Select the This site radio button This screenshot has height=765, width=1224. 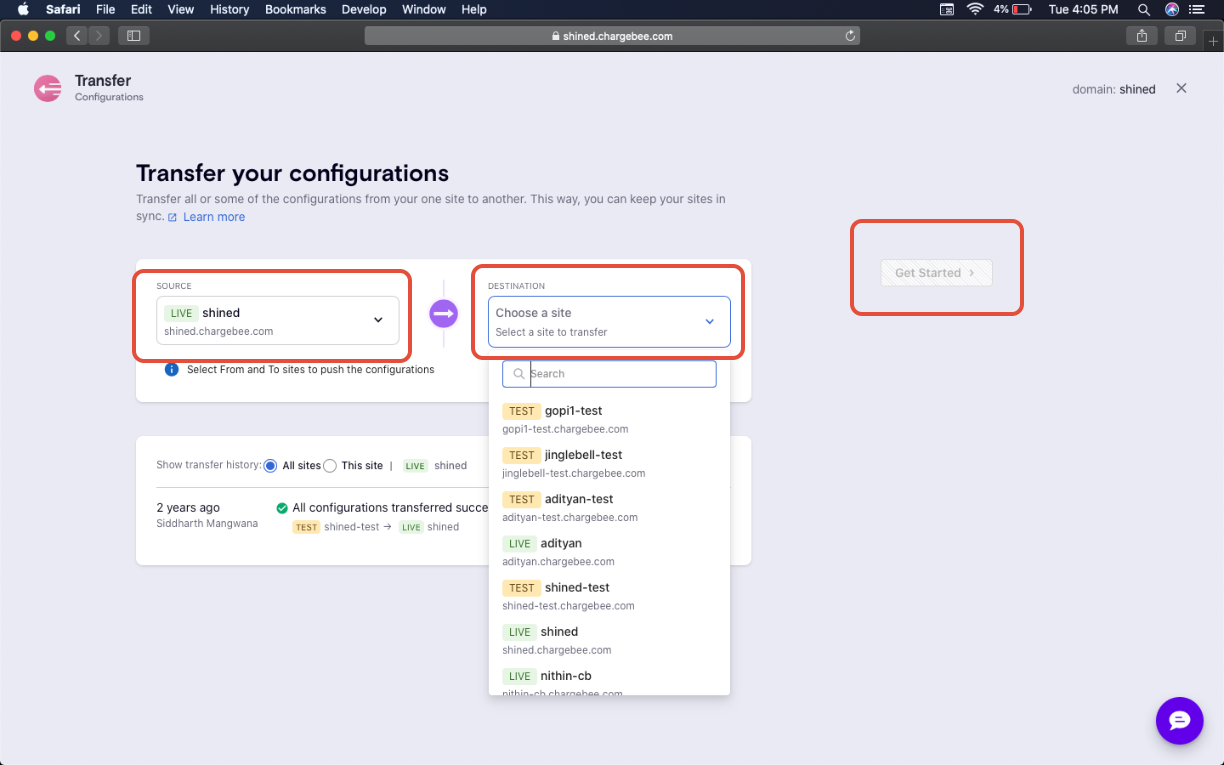tap(330, 465)
